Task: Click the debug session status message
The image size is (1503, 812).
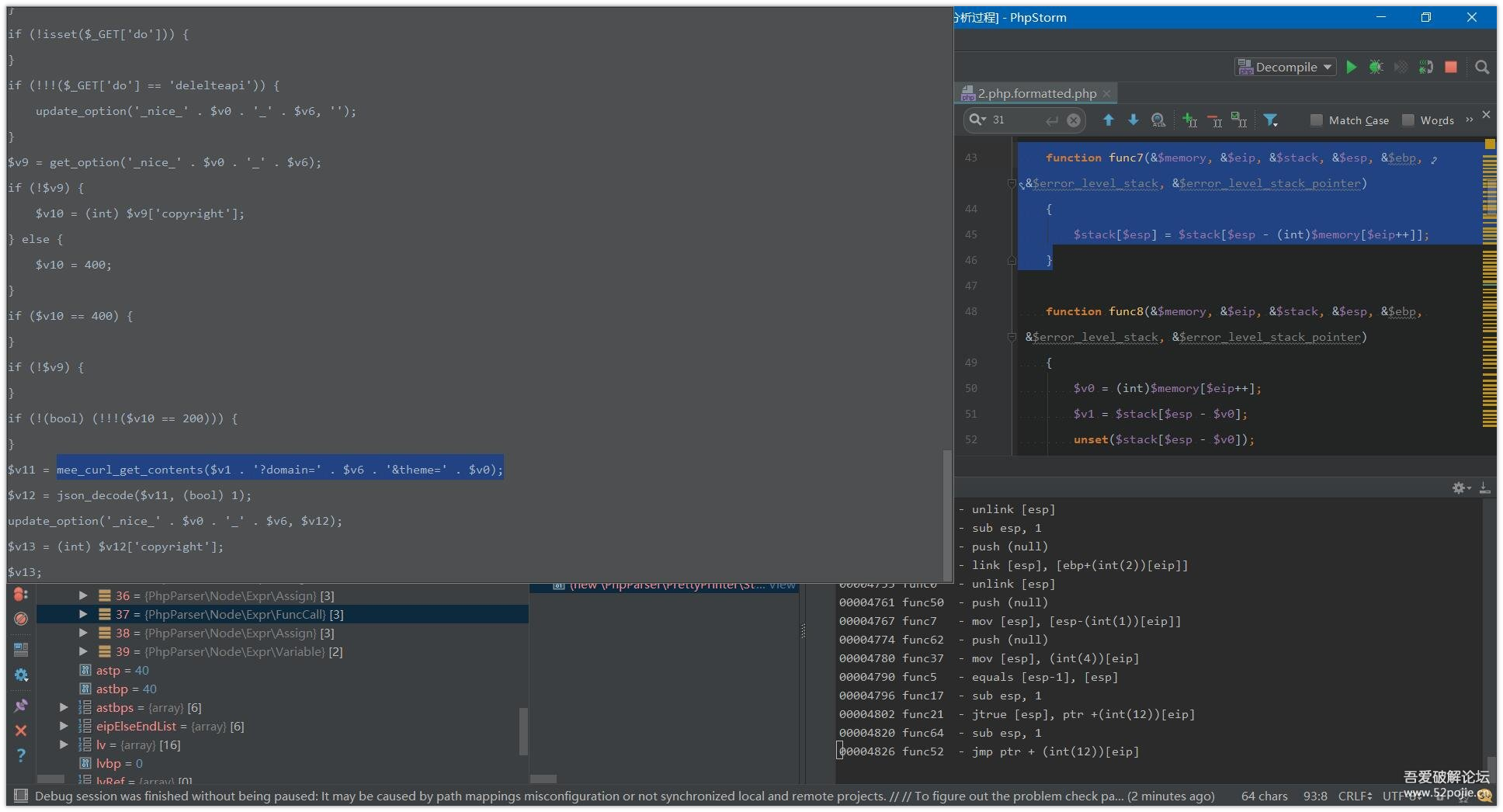Action: [624, 796]
